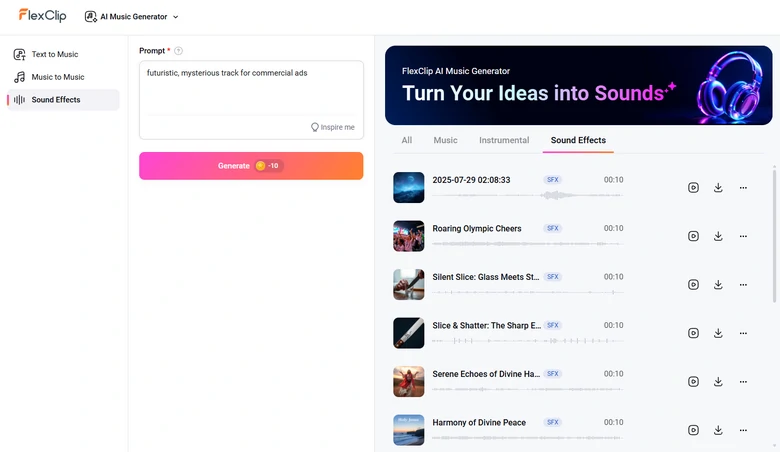
Task: Click into the prompt text field
Action: pos(251,90)
